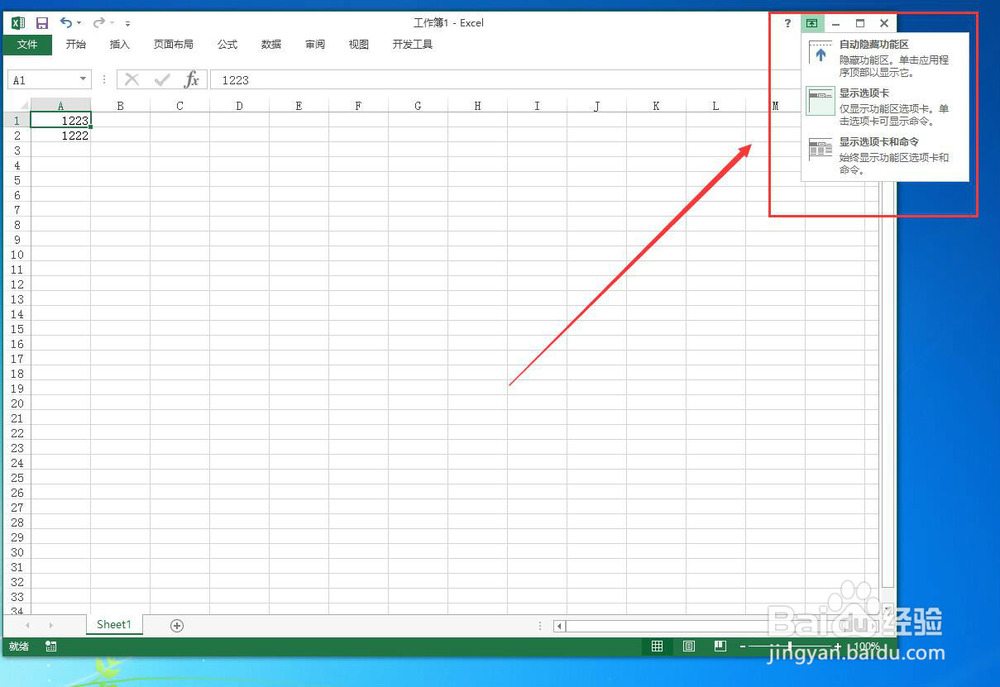This screenshot has width=1000, height=687.
Task: Switch to Page Break Preview icon
Action: [x=720, y=646]
